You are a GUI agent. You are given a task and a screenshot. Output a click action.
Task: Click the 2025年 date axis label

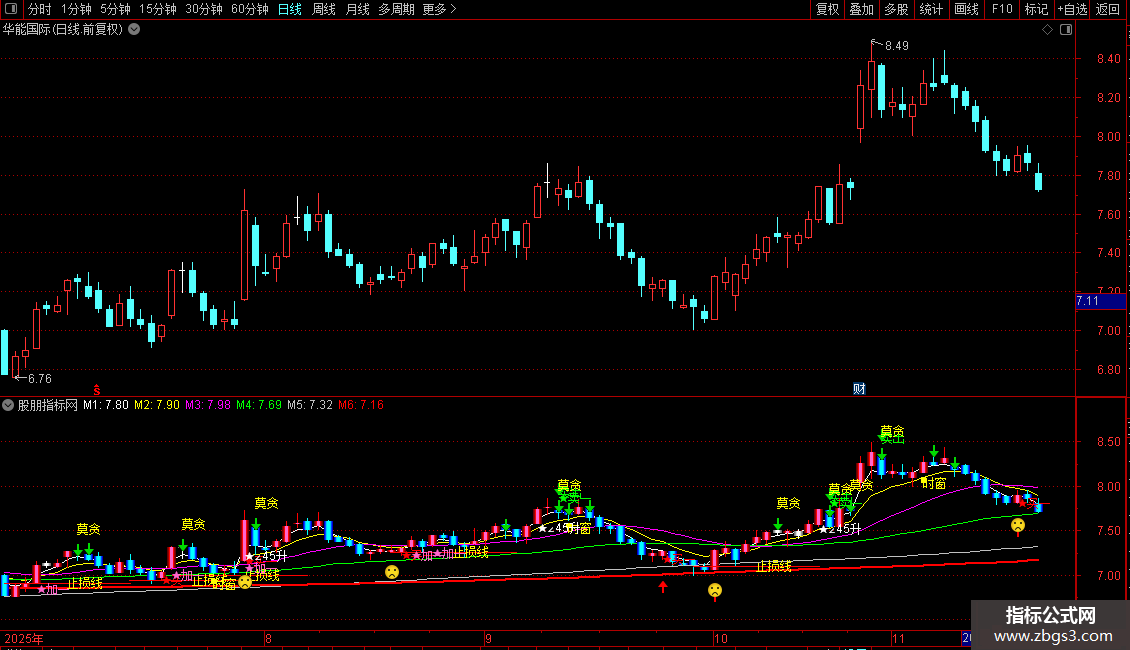[x=24, y=638]
